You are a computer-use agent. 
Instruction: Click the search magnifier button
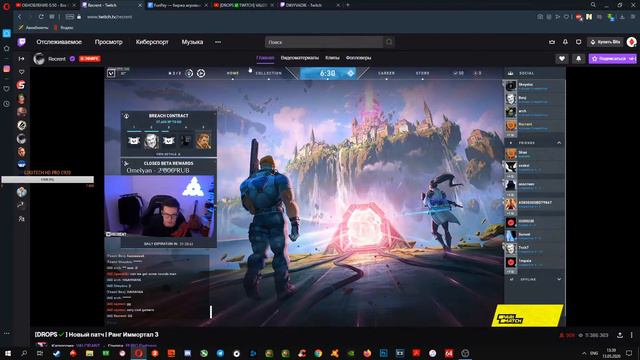coord(389,42)
